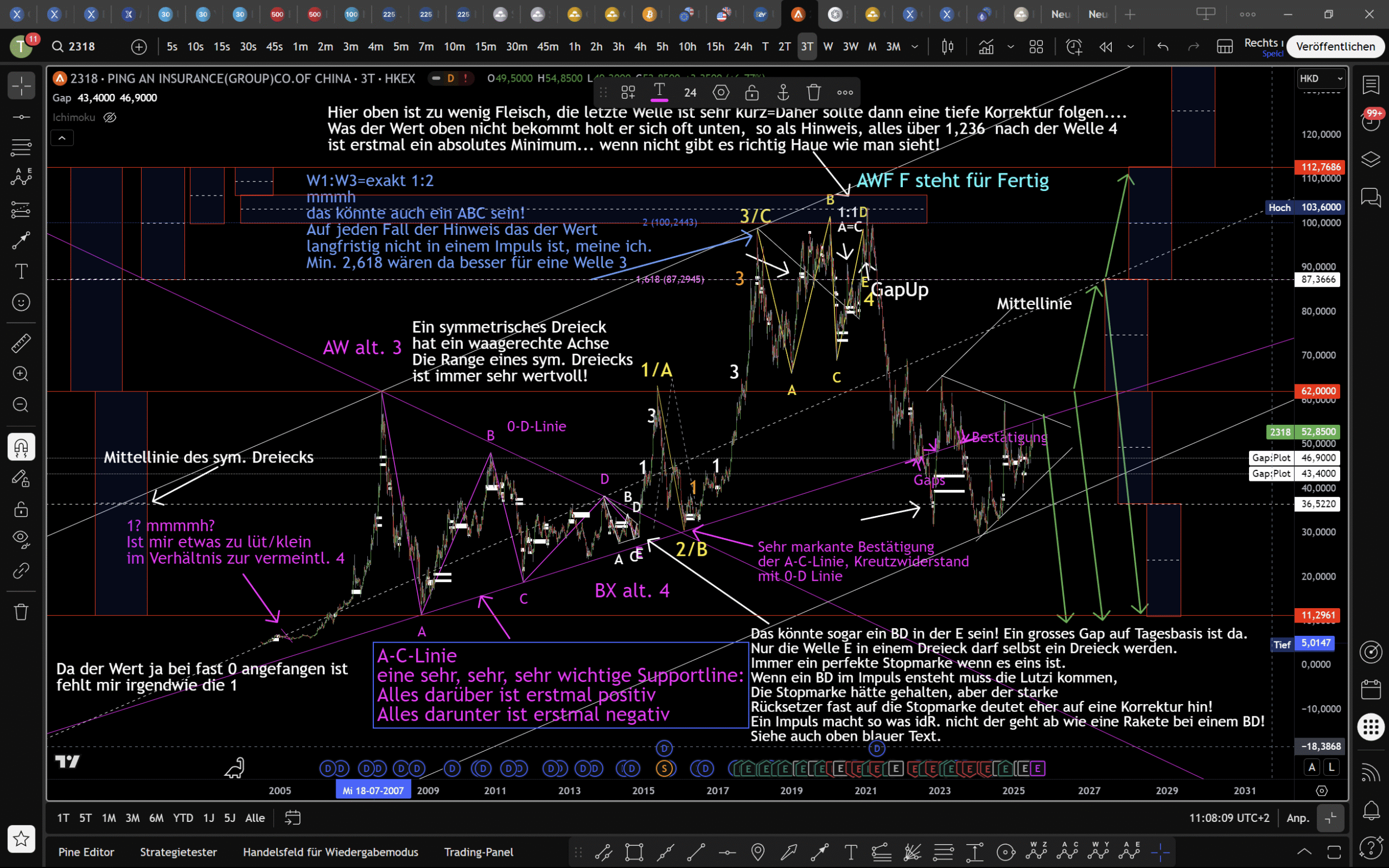1389x868 pixels.
Task: Click the anchor icon in the text toolbar
Action: [783, 92]
